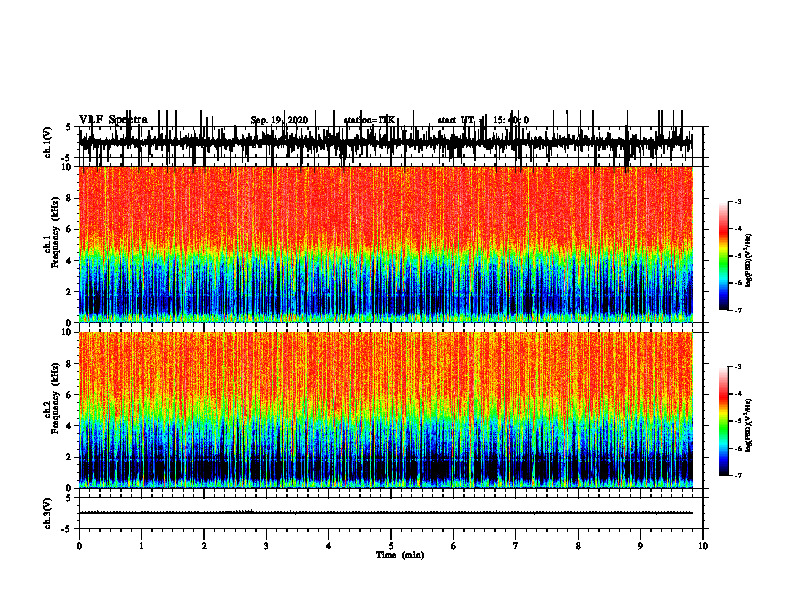The image size is (792, 612).
Task: Click the '6' kHz tick of ch.1 spectrogram
Action: point(70,230)
